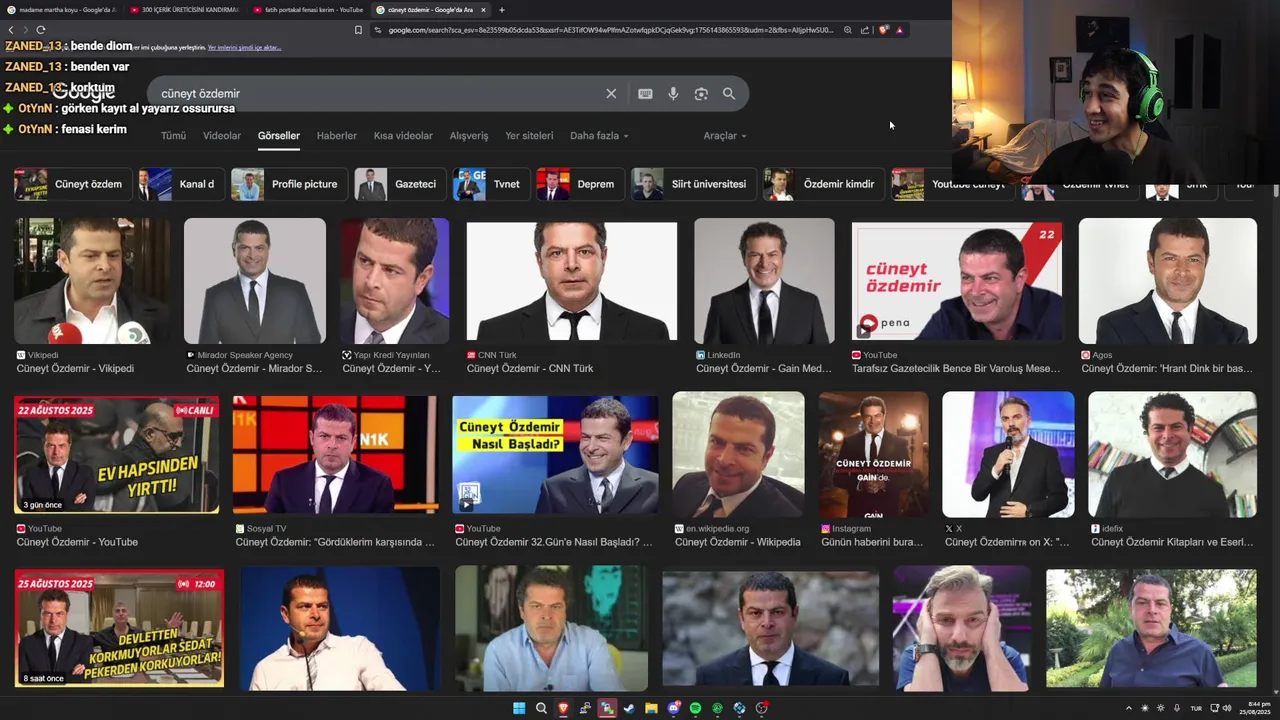This screenshot has height=720, width=1280.
Task: Open the on-screen keyboard icon in search bar
Action: tap(645, 93)
